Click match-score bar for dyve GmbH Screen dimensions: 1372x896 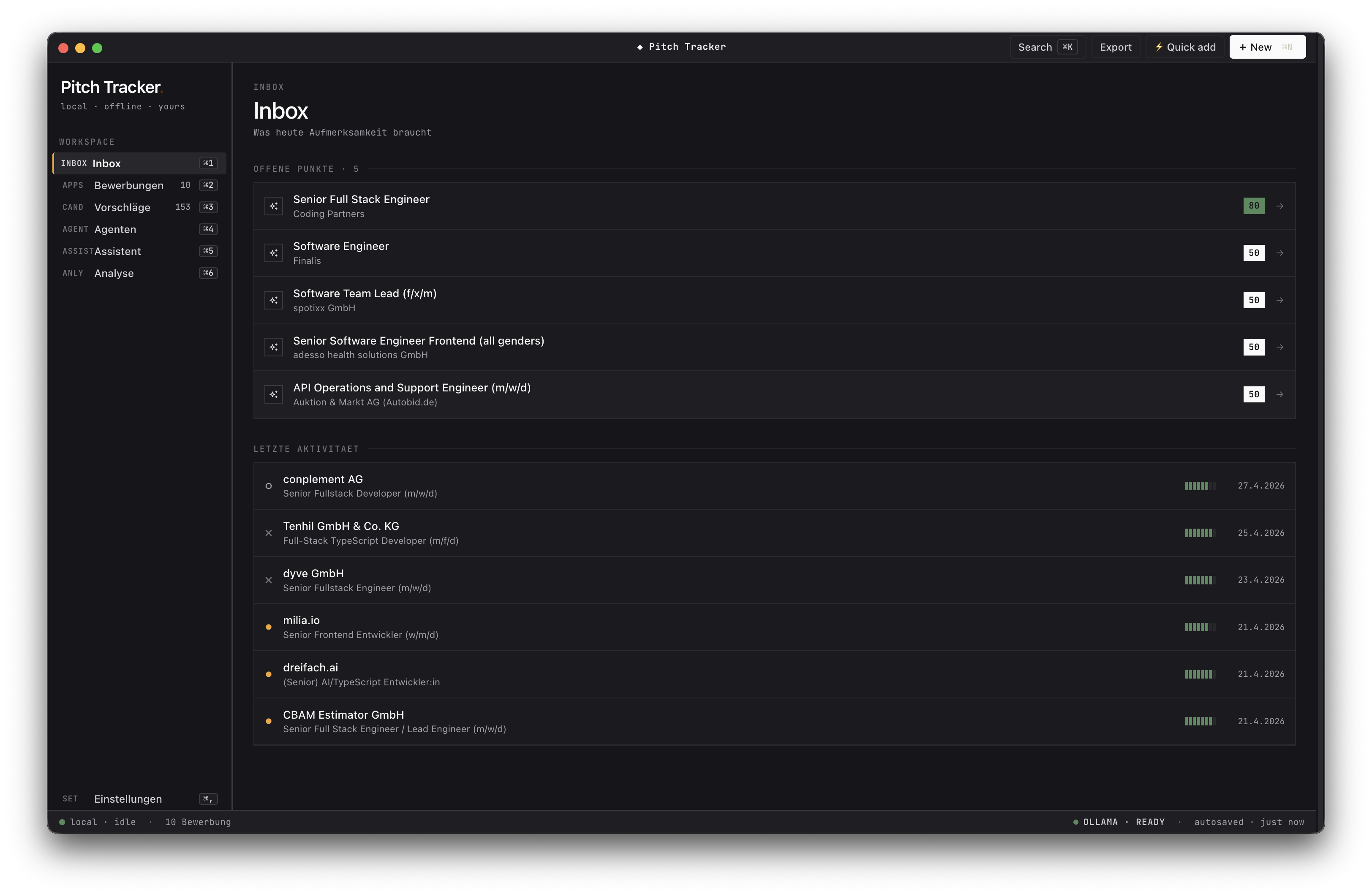1200,580
